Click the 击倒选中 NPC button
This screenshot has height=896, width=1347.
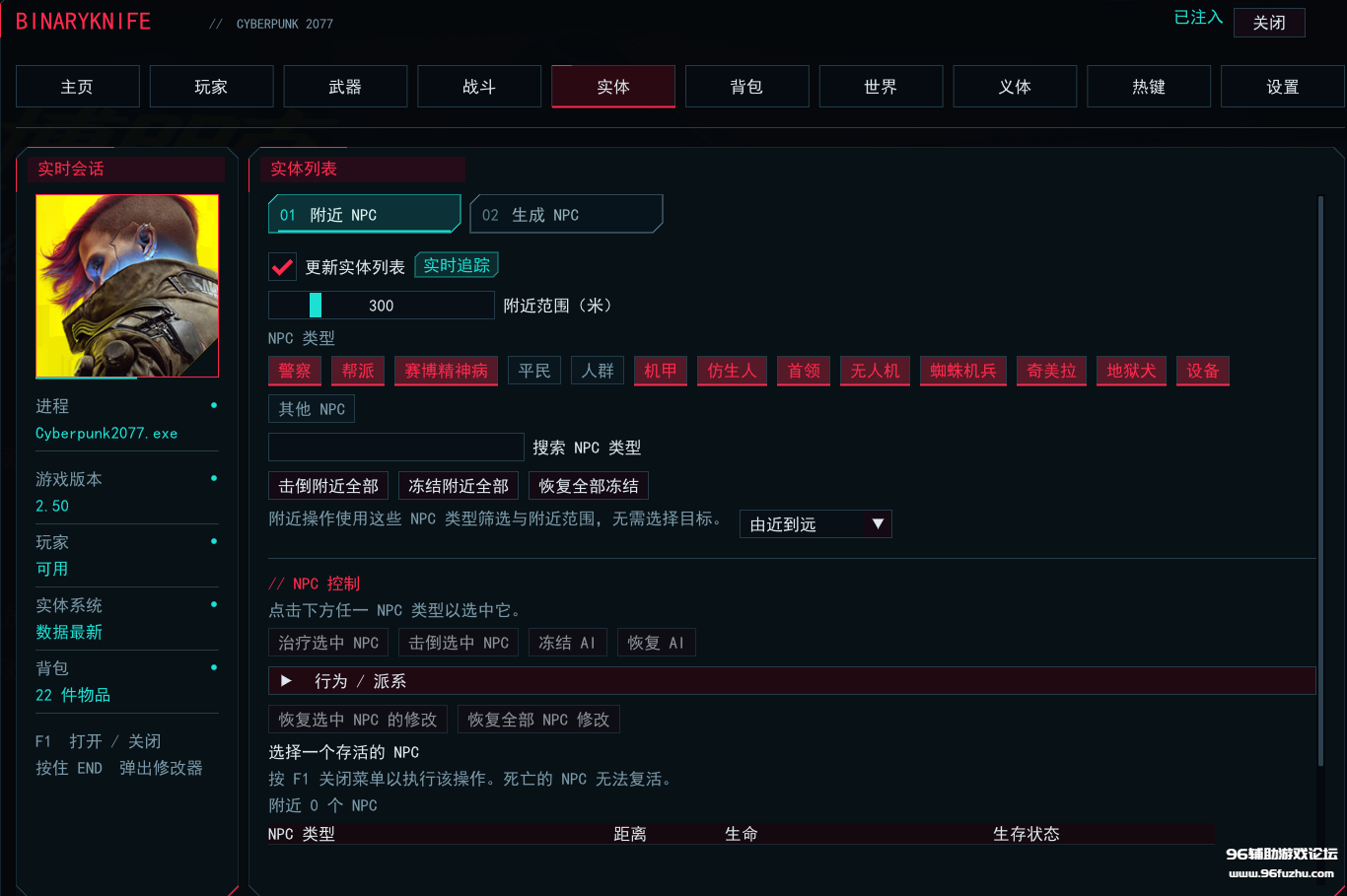click(459, 643)
